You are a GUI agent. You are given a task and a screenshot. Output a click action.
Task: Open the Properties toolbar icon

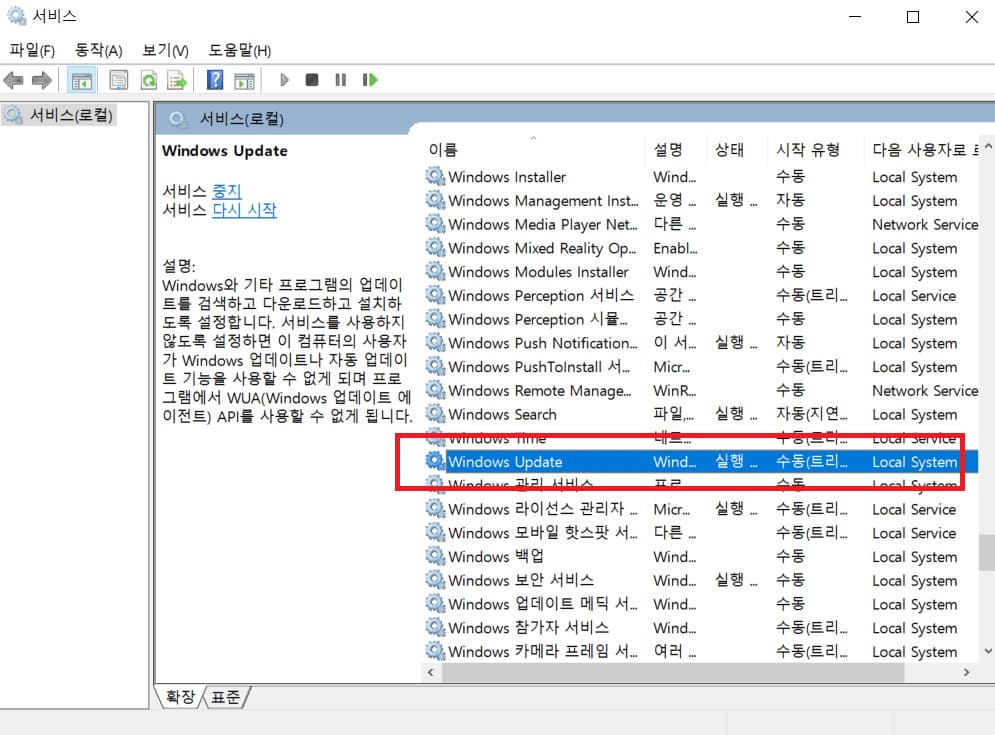119,80
